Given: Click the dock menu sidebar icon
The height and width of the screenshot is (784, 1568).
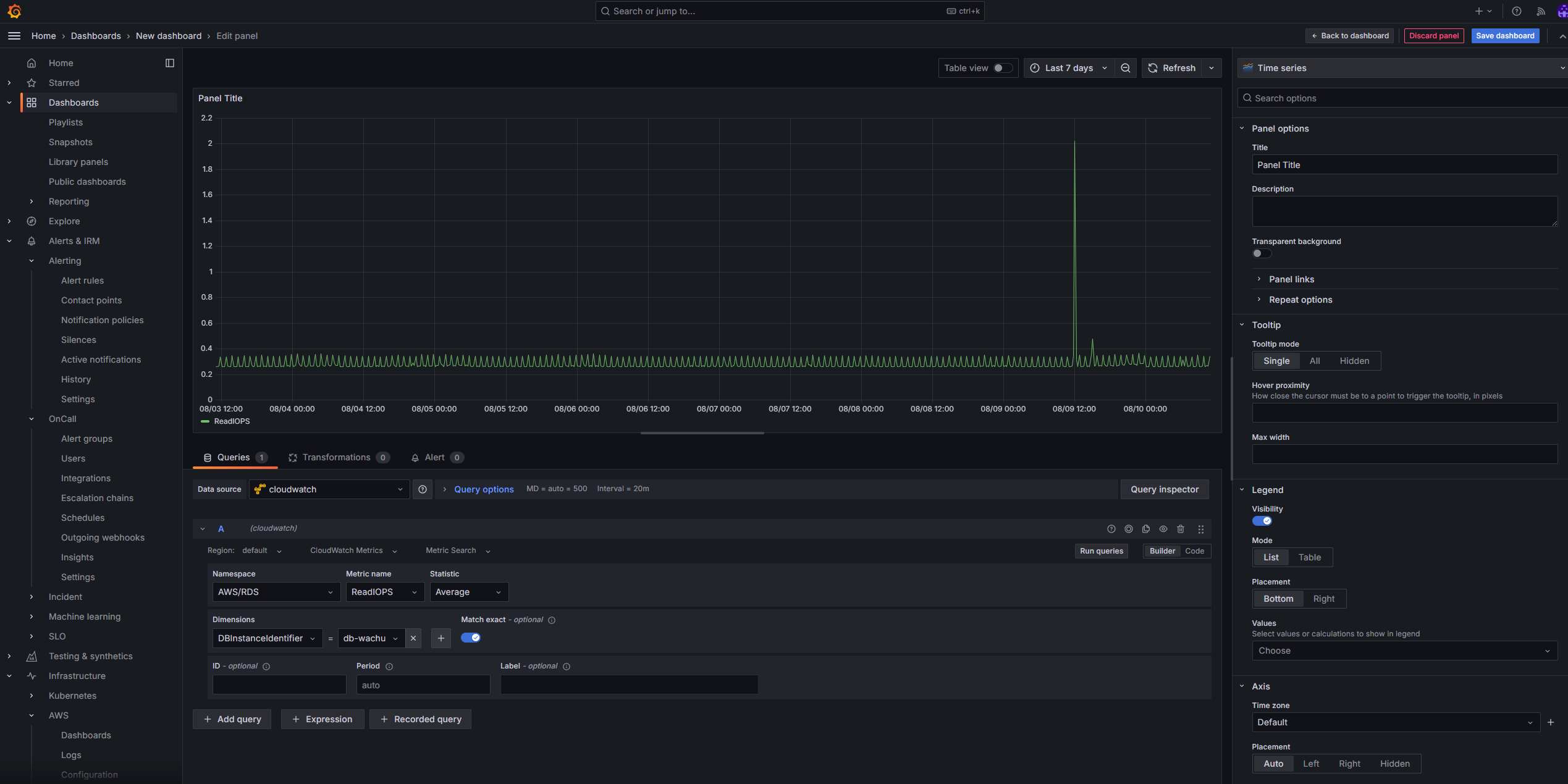Looking at the screenshot, I should click(x=170, y=63).
